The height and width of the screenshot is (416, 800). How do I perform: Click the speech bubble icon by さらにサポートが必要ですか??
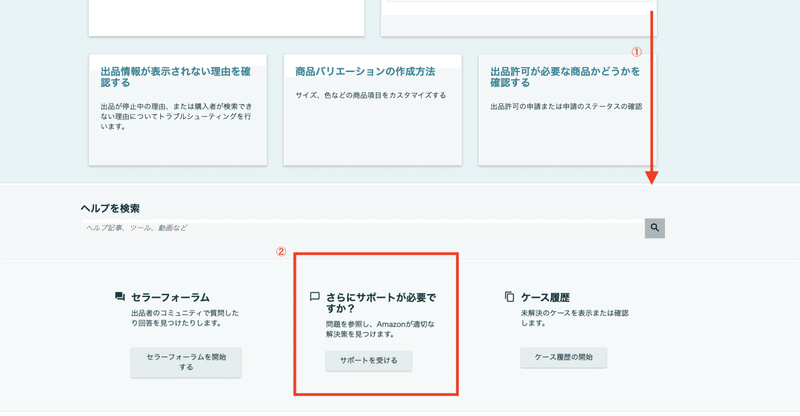pyautogui.click(x=315, y=297)
